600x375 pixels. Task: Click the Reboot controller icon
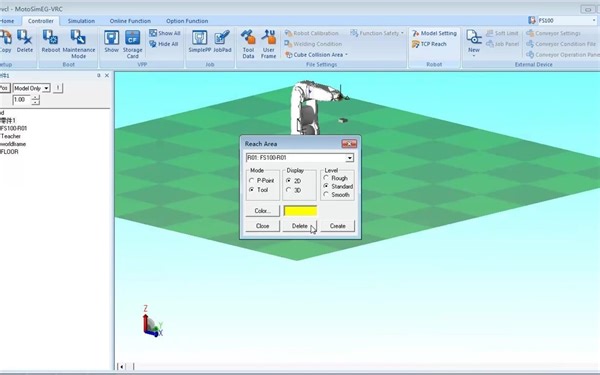pos(51,41)
